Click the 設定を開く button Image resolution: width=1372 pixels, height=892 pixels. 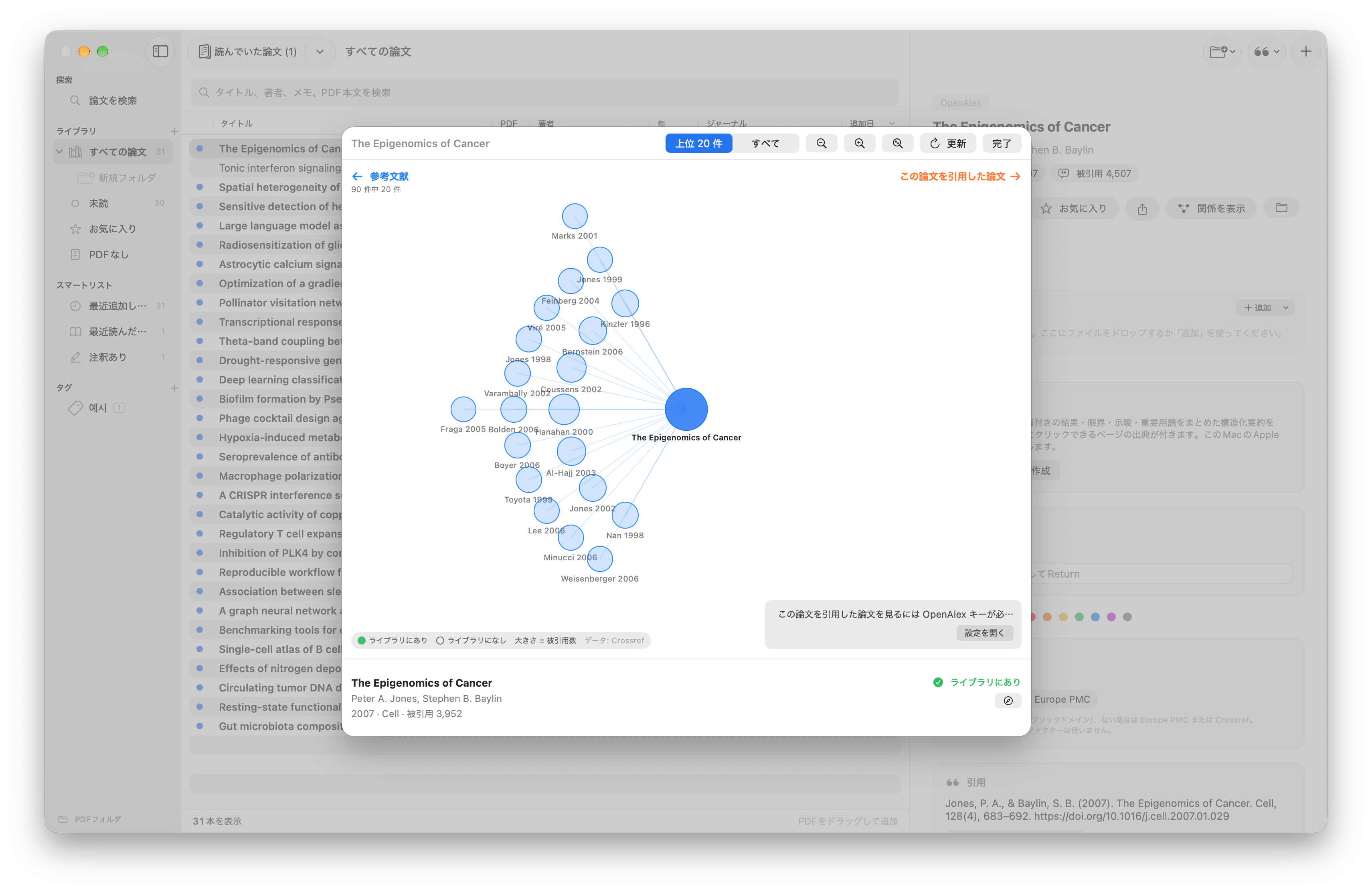984,633
